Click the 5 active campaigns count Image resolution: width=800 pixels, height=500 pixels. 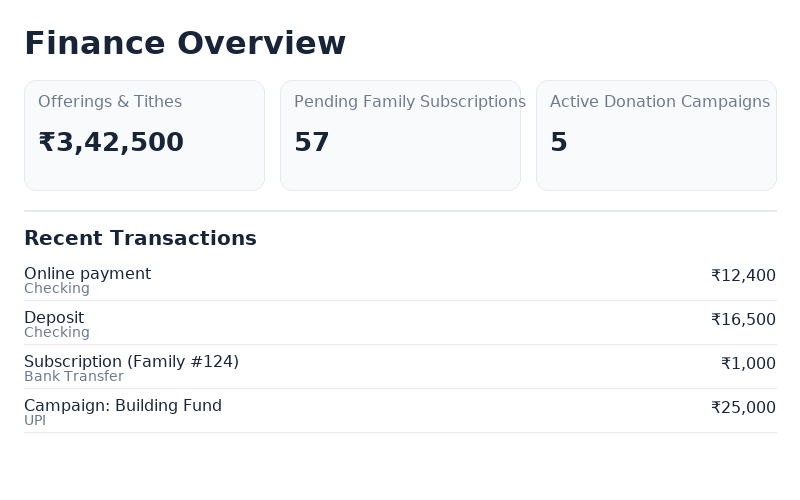click(559, 143)
